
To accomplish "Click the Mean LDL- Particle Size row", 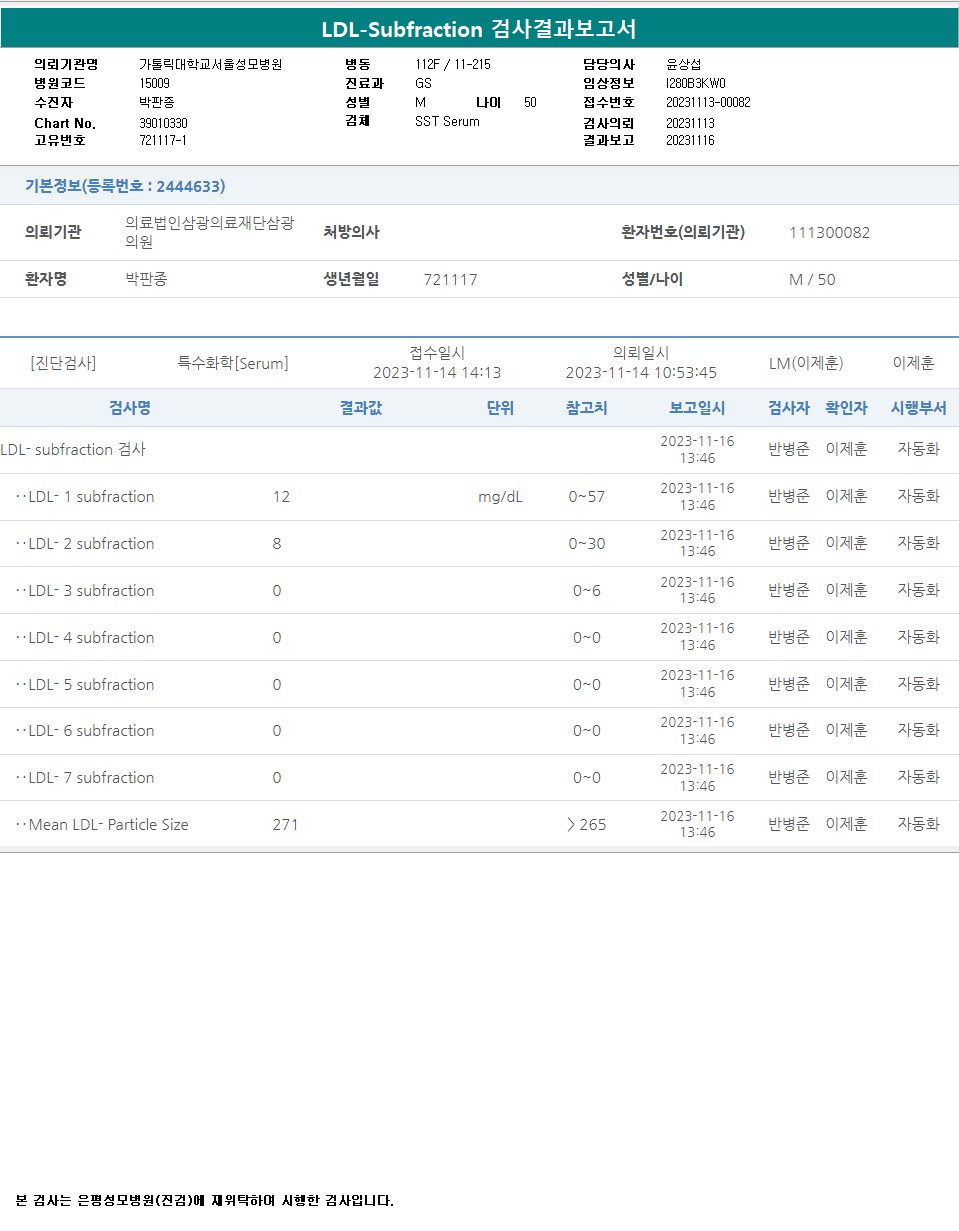I will (x=108, y=825).
